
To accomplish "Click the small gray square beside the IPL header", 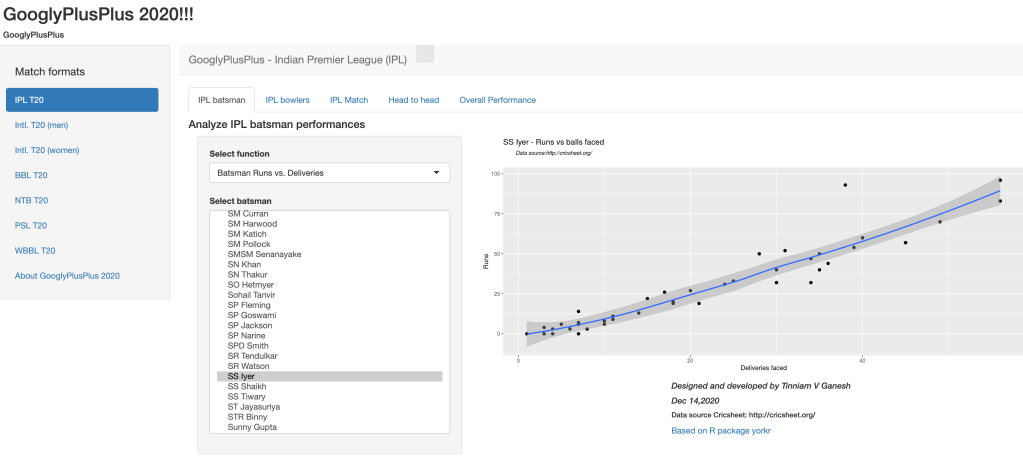I will (x=425, y=54).
